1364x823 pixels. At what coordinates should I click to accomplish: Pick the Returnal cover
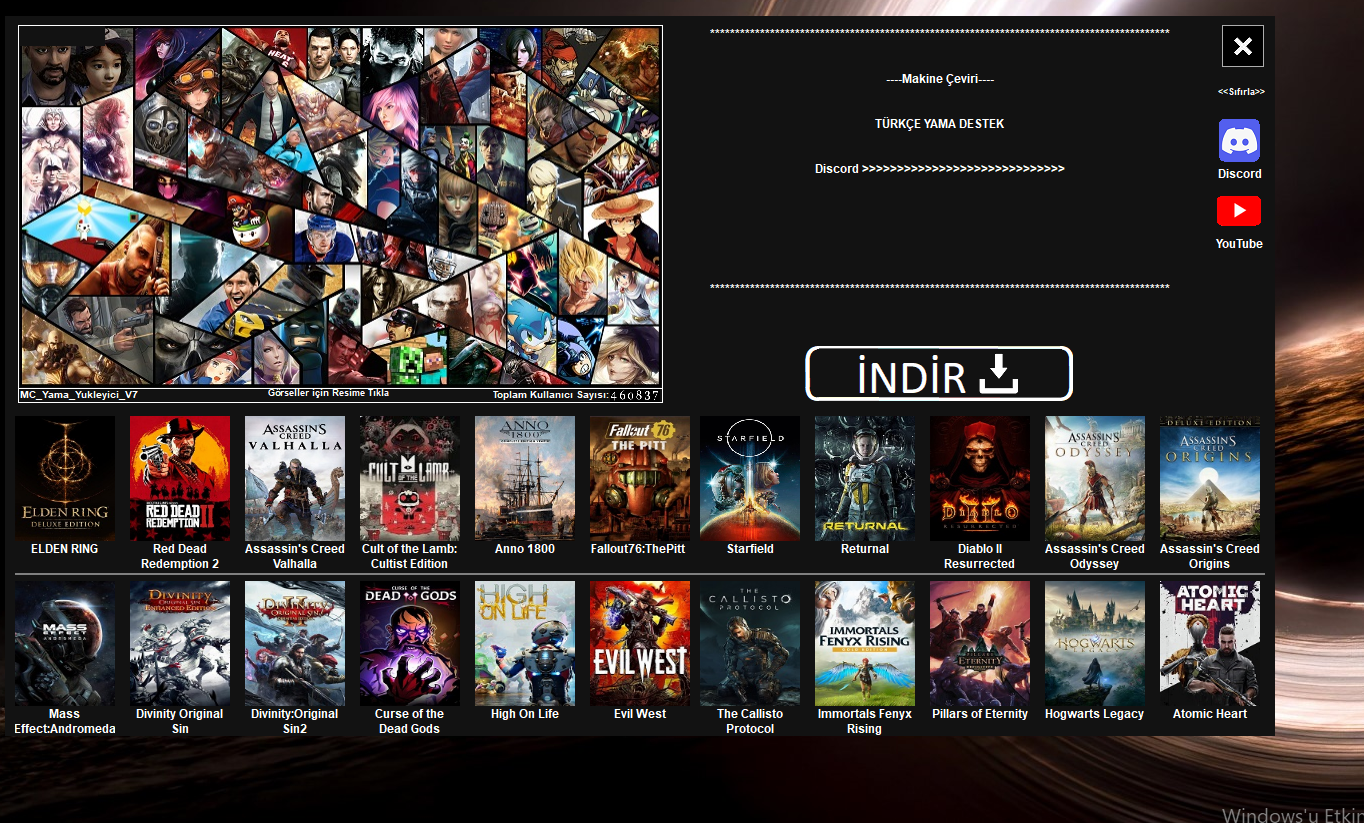(x=865, y=479)
